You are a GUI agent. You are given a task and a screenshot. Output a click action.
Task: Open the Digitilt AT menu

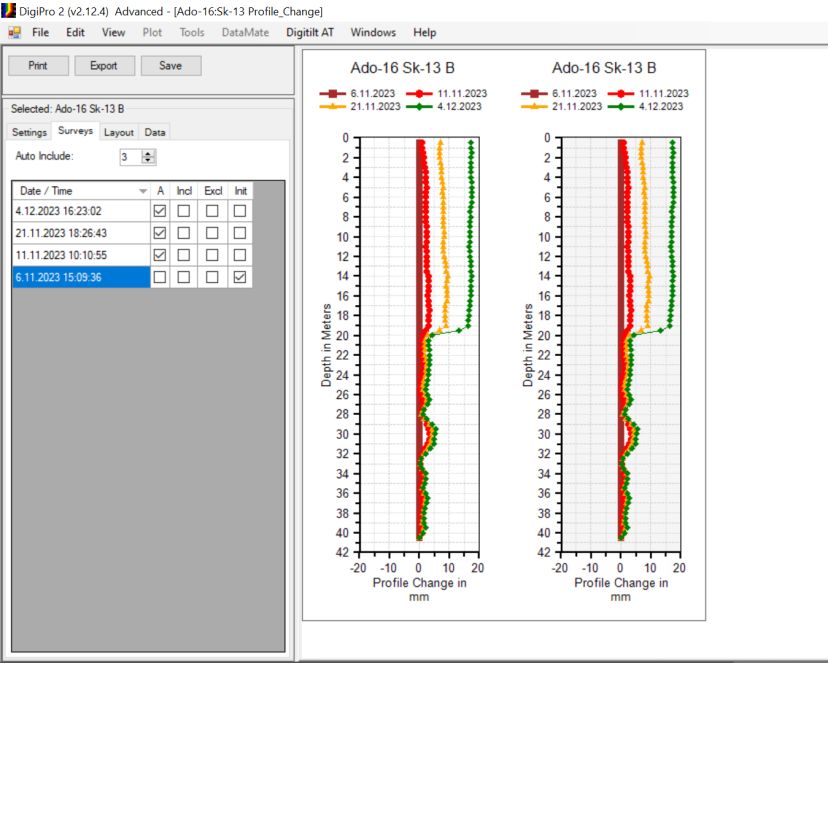[310, 32]
